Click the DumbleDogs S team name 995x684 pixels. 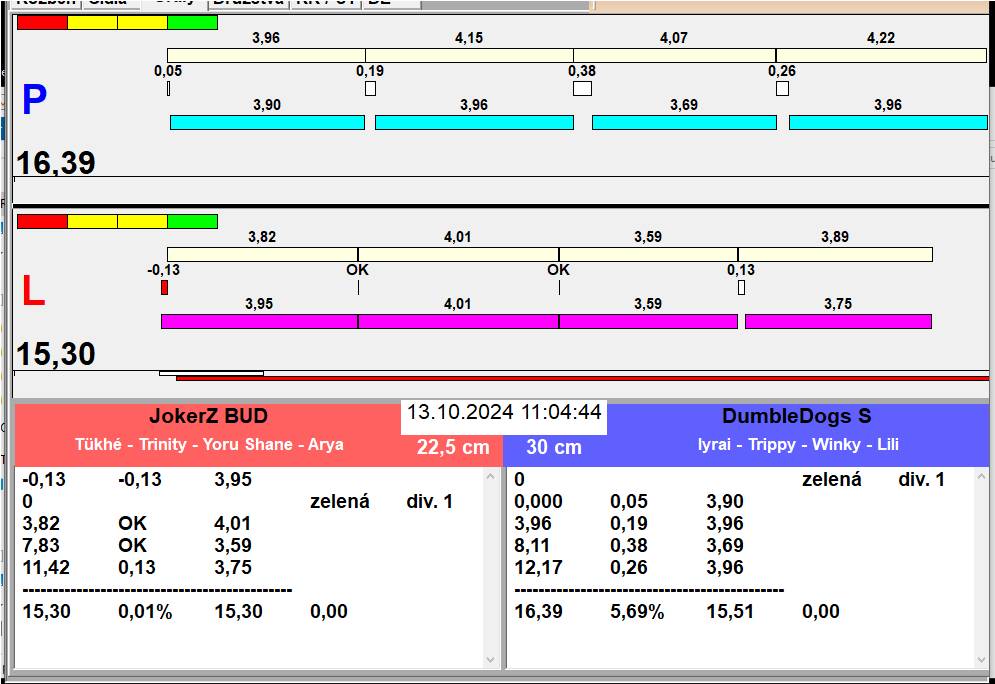797,416
